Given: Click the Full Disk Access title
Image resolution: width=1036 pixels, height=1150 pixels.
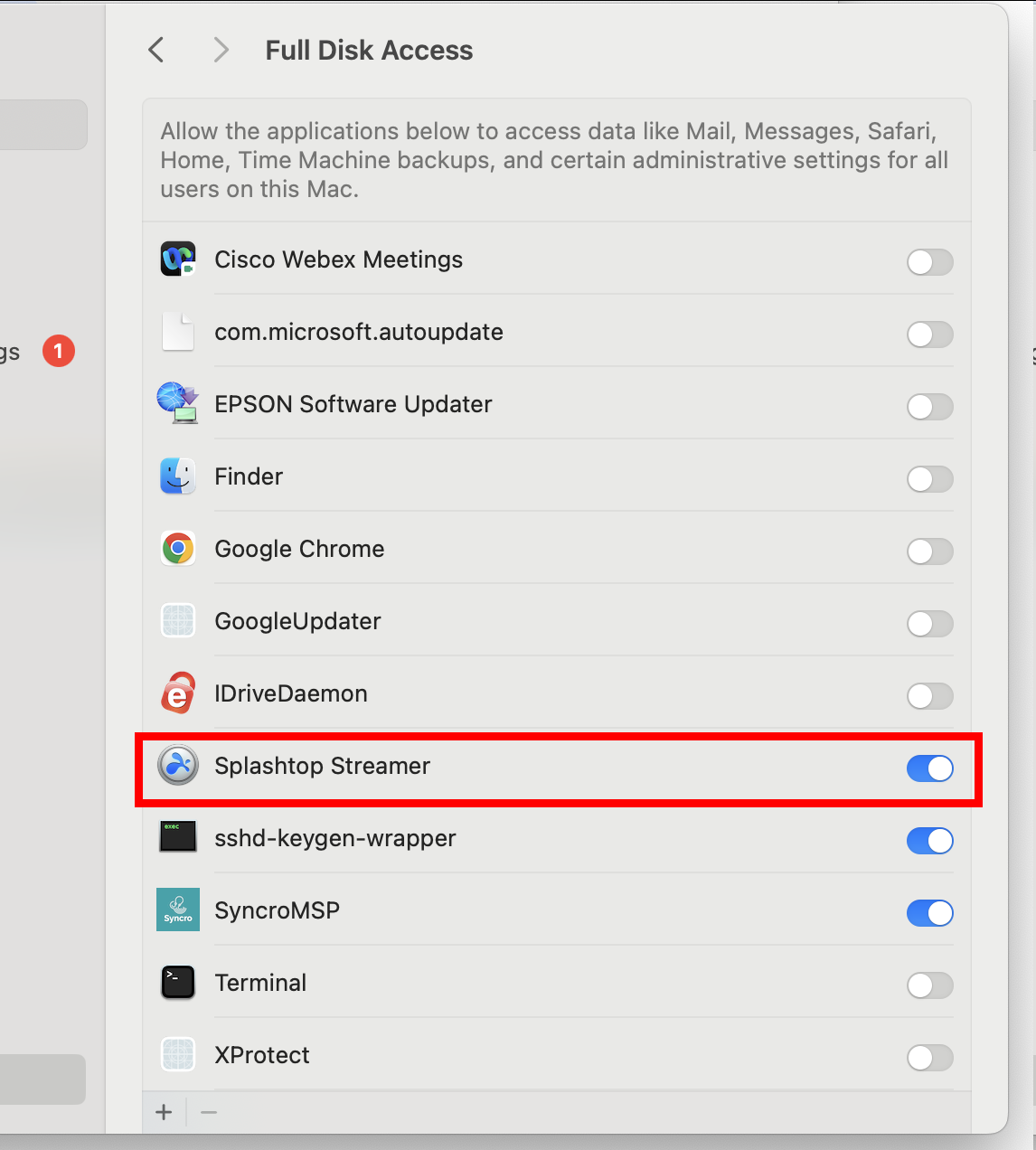Looking at the screenshot, I should (x=369, y=50).
